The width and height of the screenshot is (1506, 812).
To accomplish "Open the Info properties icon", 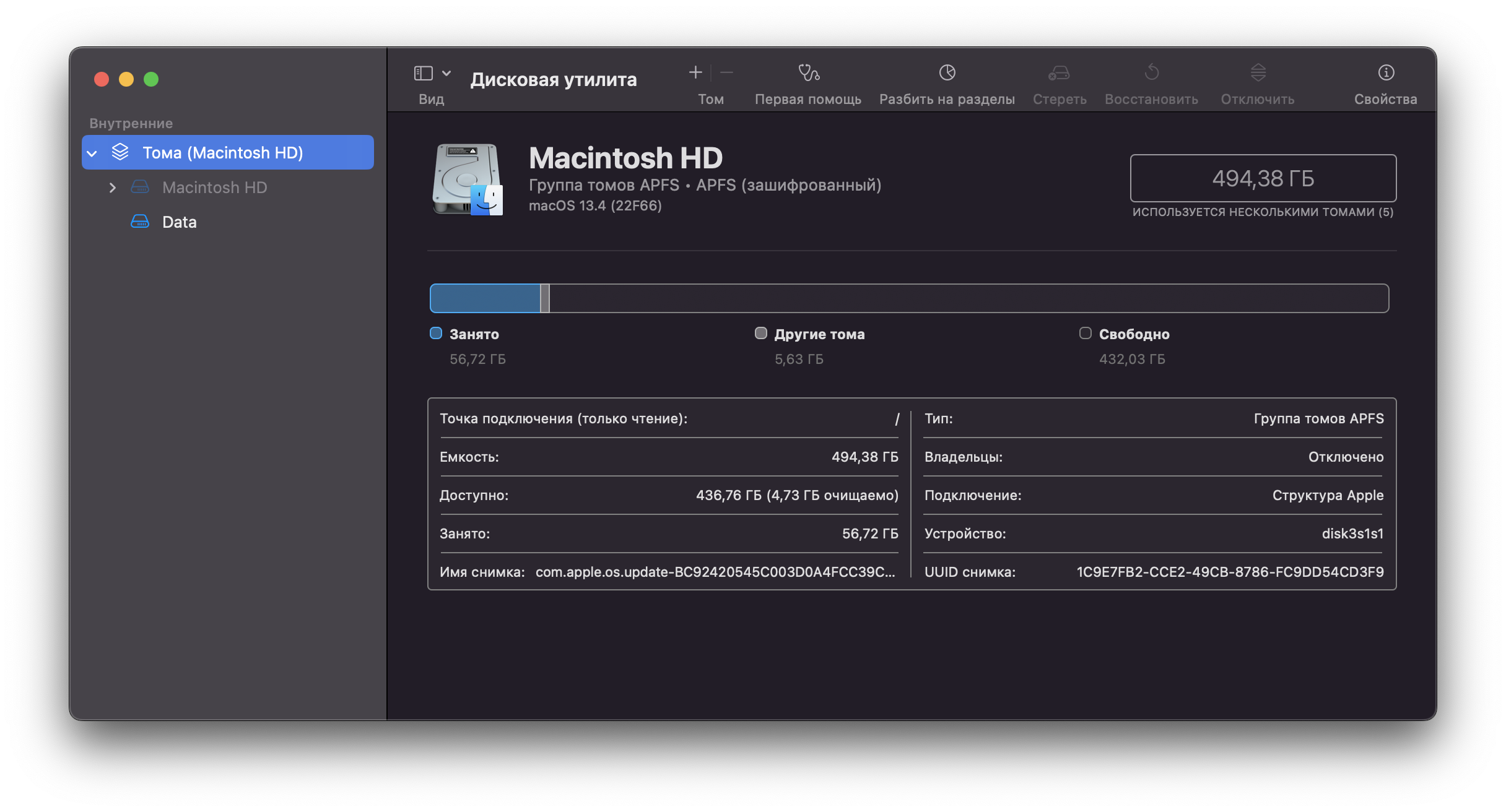I will point(1386,73).
